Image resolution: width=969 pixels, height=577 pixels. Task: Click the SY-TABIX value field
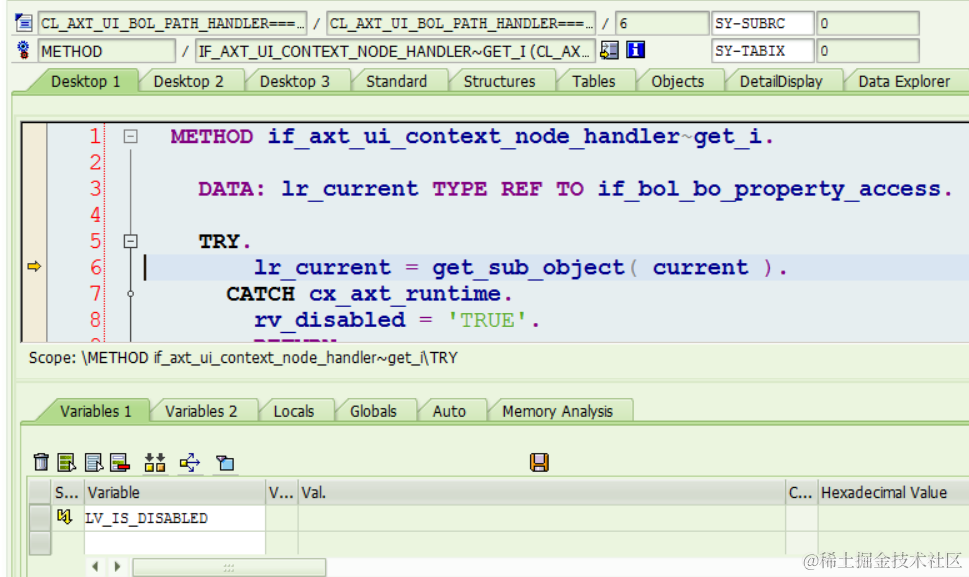[x=868, y=51]
